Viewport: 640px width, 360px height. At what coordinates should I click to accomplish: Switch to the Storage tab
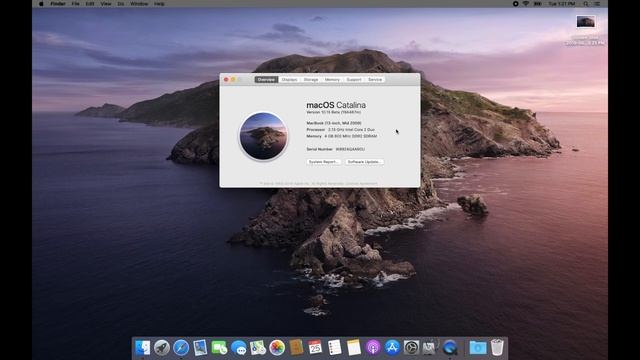311,80
